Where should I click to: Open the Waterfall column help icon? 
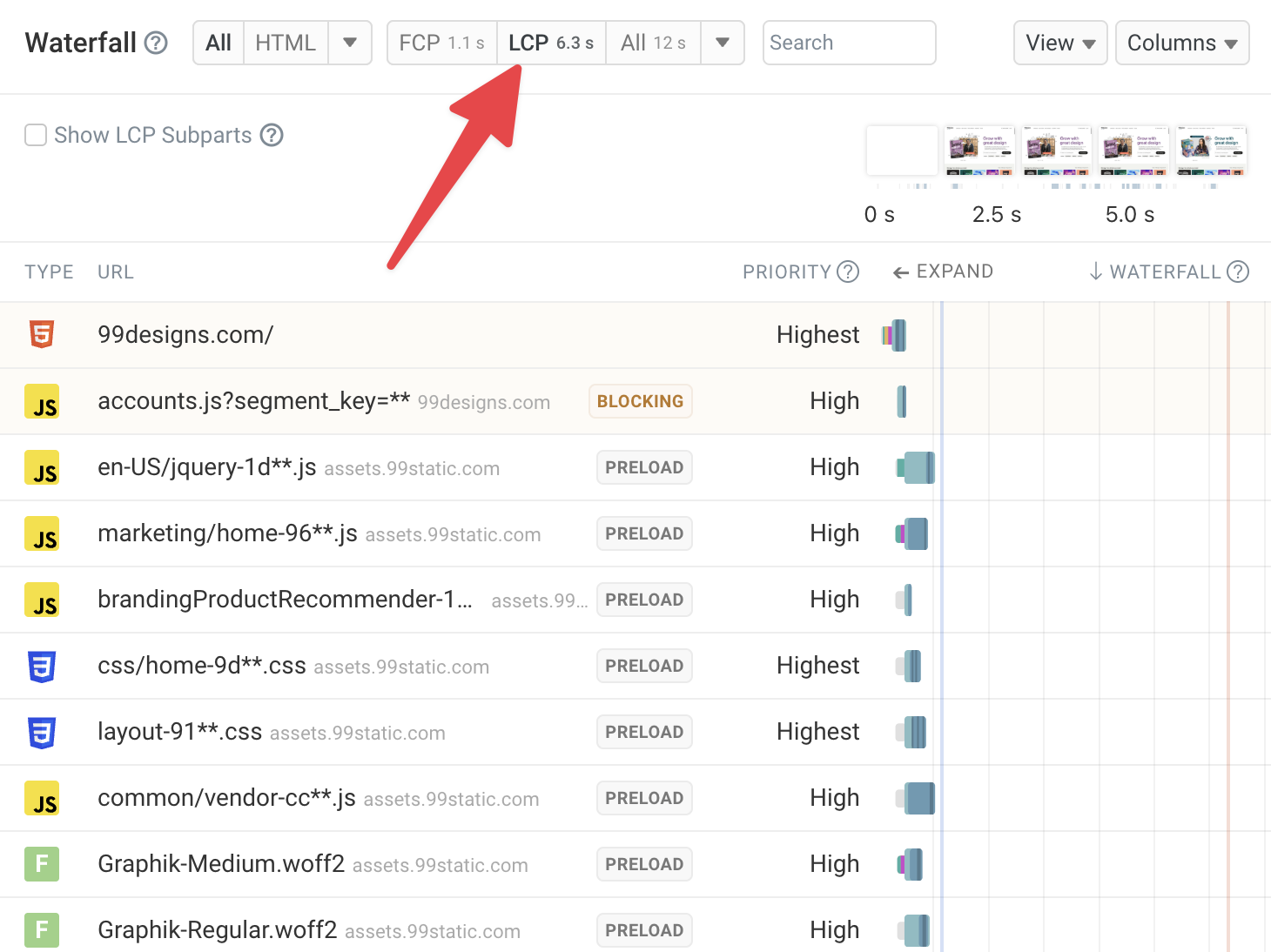pos(1238,272)
